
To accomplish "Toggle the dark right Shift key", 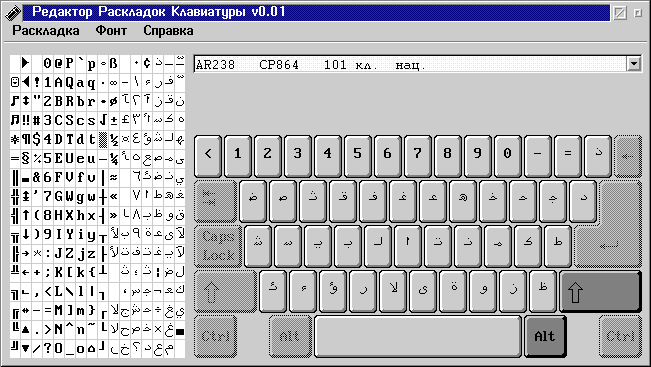I will coord(600,291).
